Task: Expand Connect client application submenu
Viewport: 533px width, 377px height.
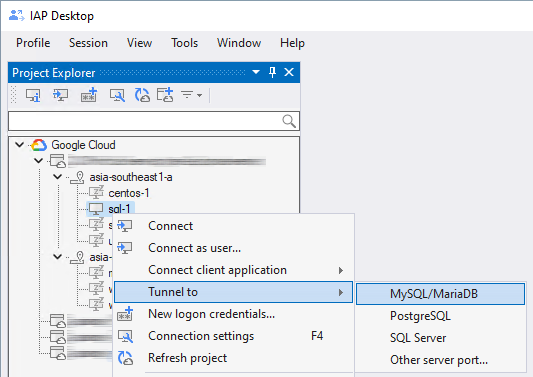Action: pyautogui.click(x=233, y=270)
